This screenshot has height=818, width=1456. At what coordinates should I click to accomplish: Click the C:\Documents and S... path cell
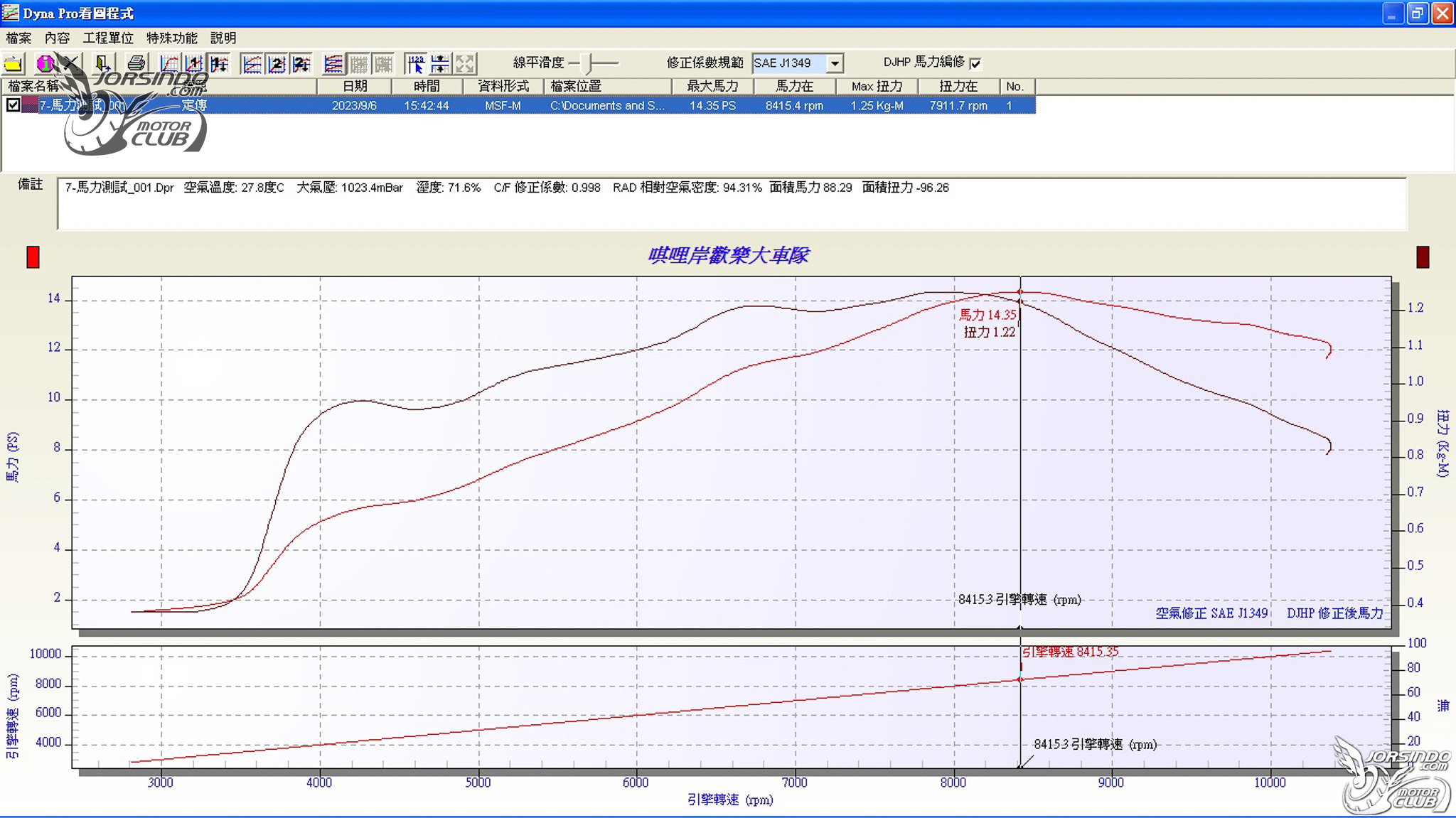point(608,105)
